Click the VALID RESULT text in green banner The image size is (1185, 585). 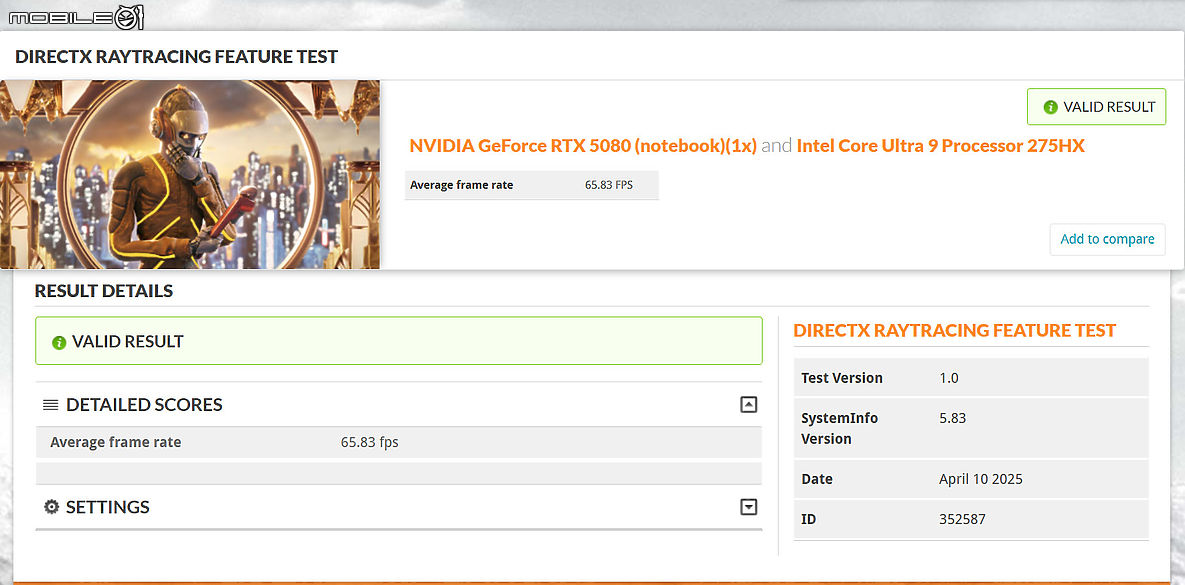click(x=128, y=342)
